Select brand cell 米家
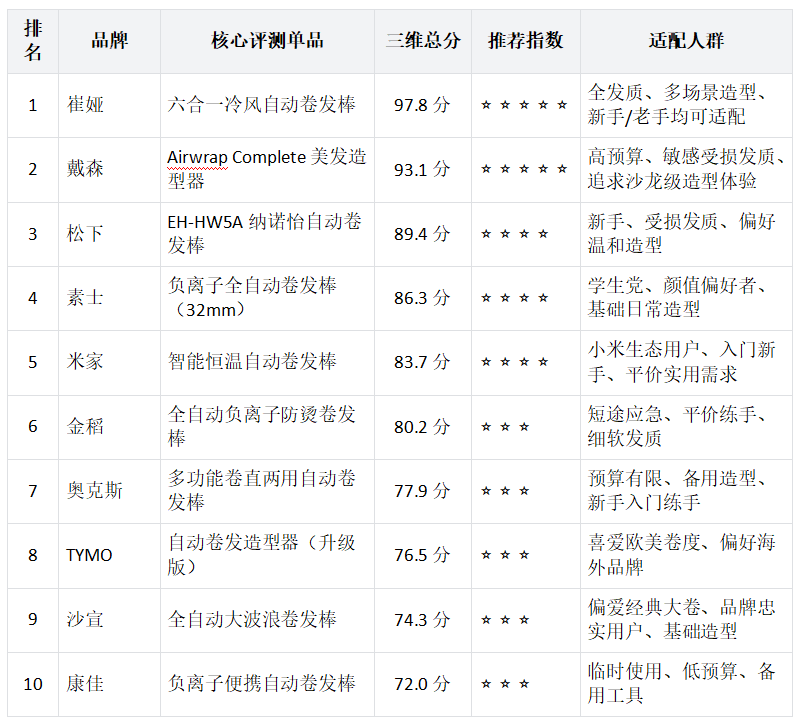This screenshot has height=724, width=801. 109,363
